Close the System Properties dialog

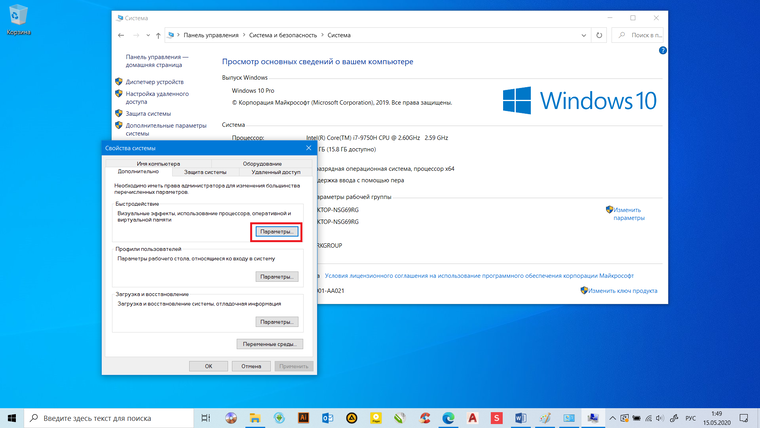(x=309, y=148)
